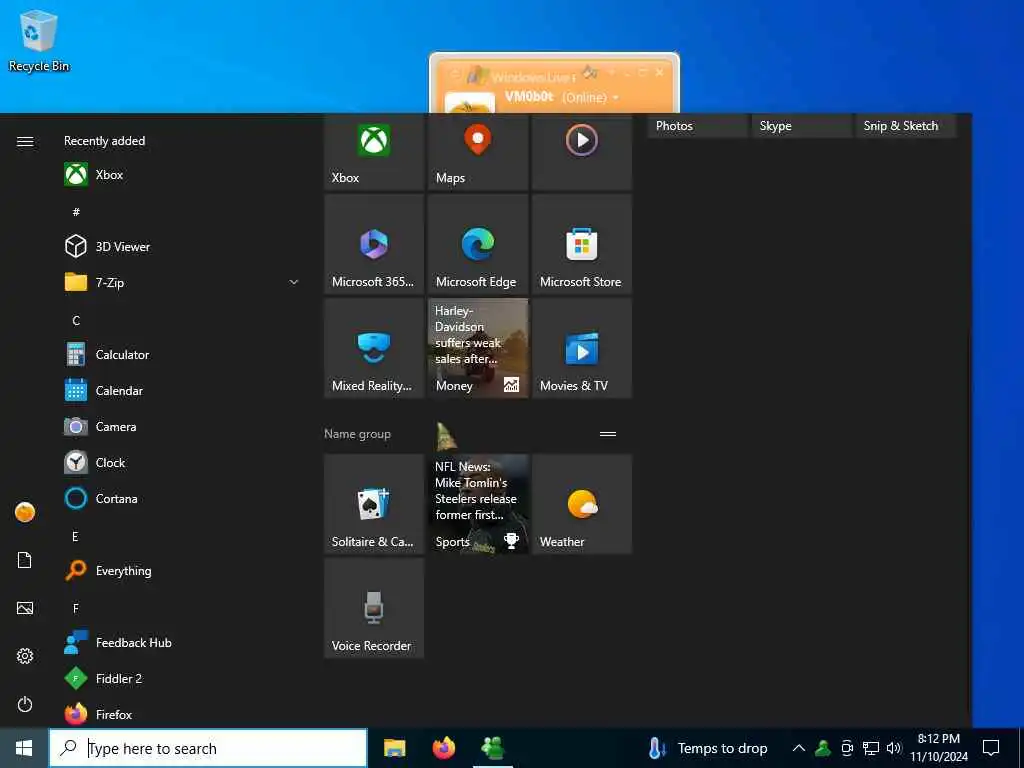Expand the Start menu hamburger button
The image size is (1024, 768).
(25, 141)
